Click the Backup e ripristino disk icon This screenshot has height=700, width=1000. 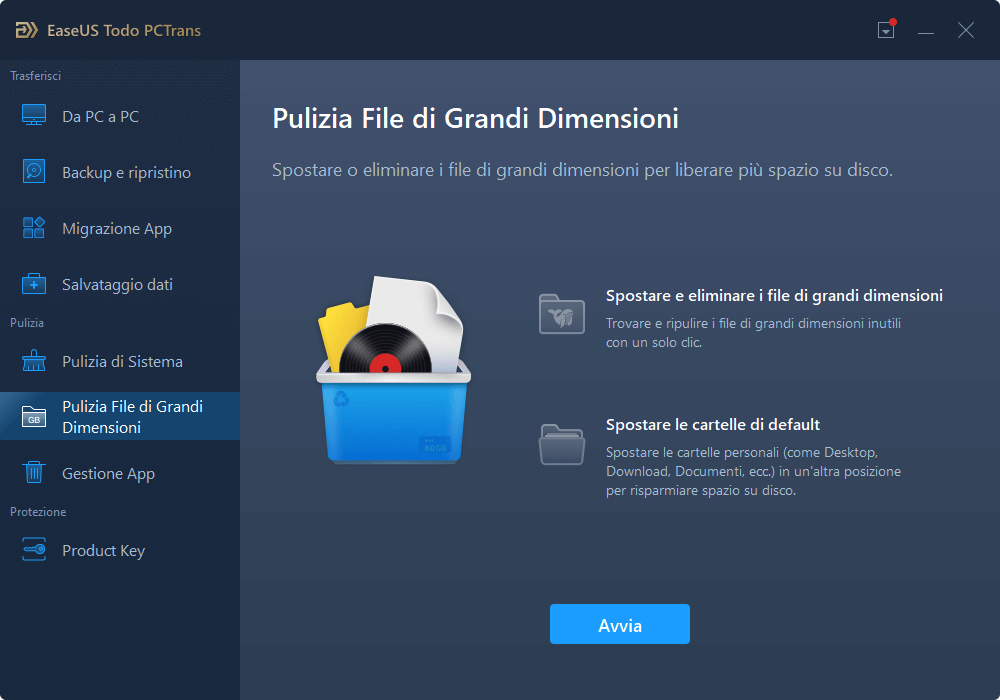click(34, 171)
